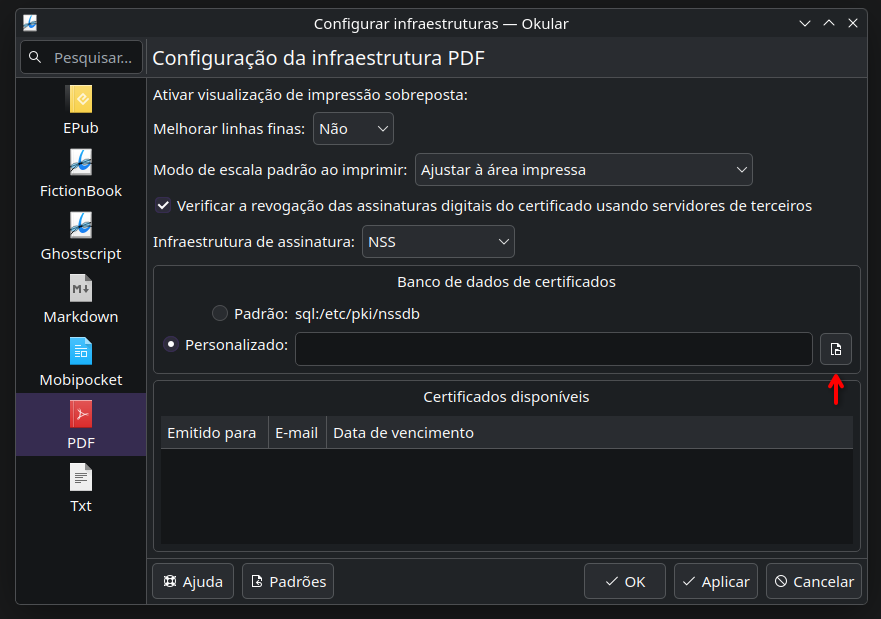
Task: Choose the Markdown backend icon
Action: [81, 288]
